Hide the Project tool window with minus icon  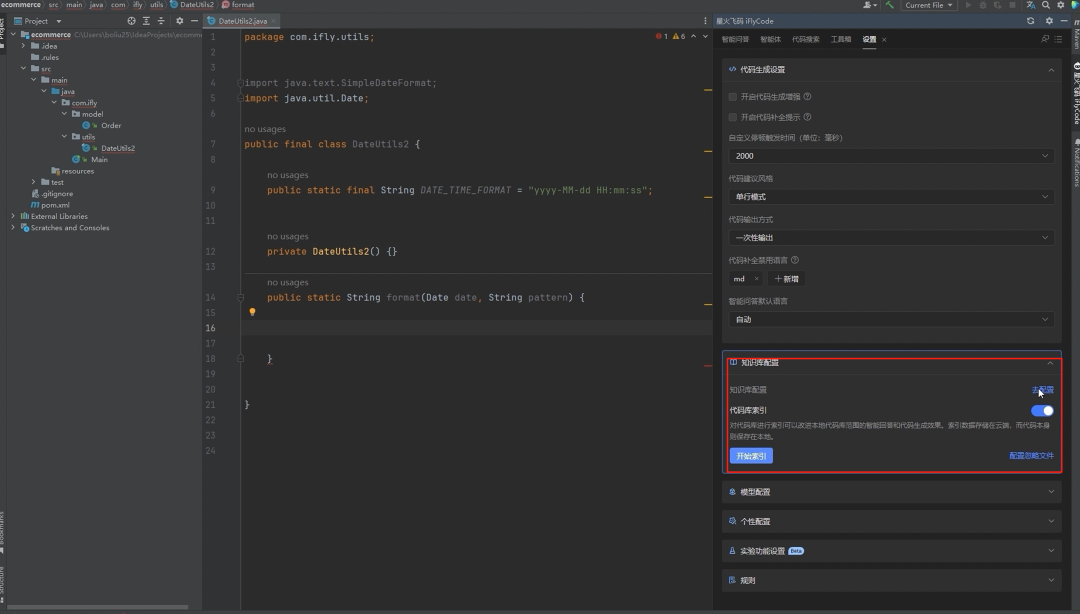coord(194,21)
